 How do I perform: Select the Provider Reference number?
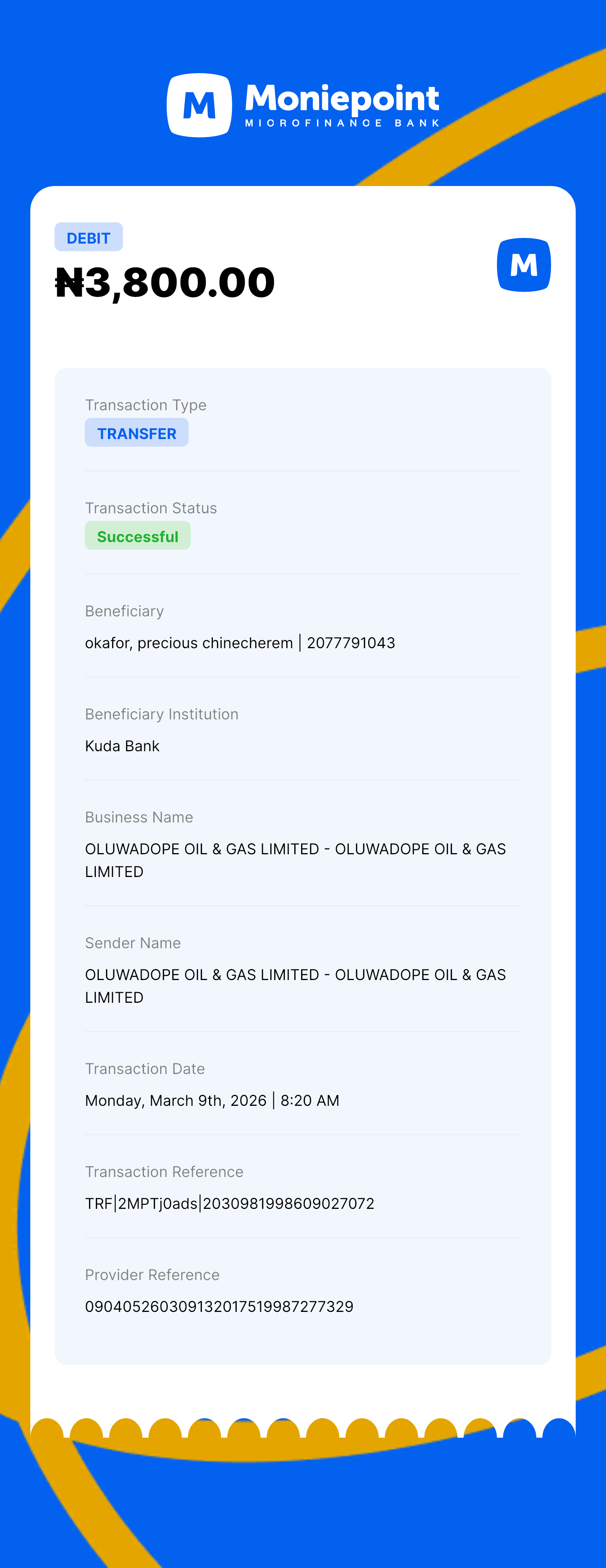(219, 1306)
